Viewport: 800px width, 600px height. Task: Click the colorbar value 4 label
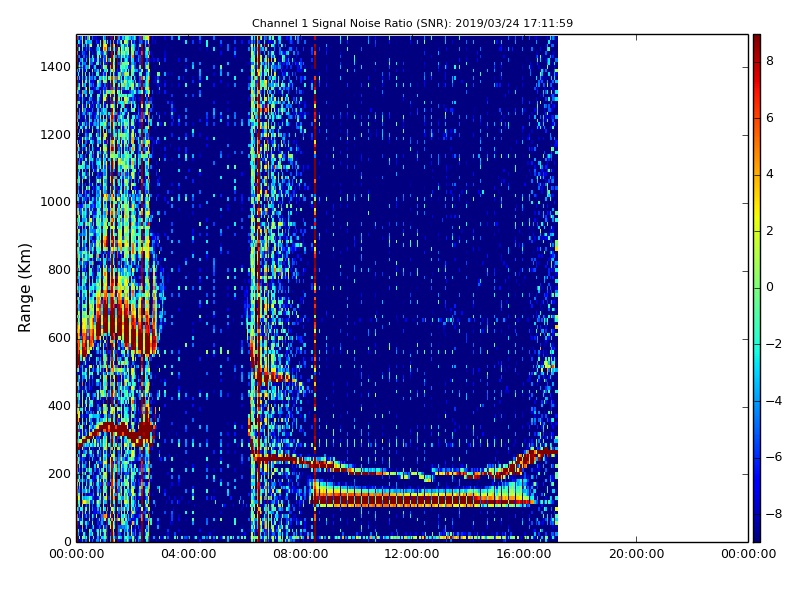click(770, 174)
